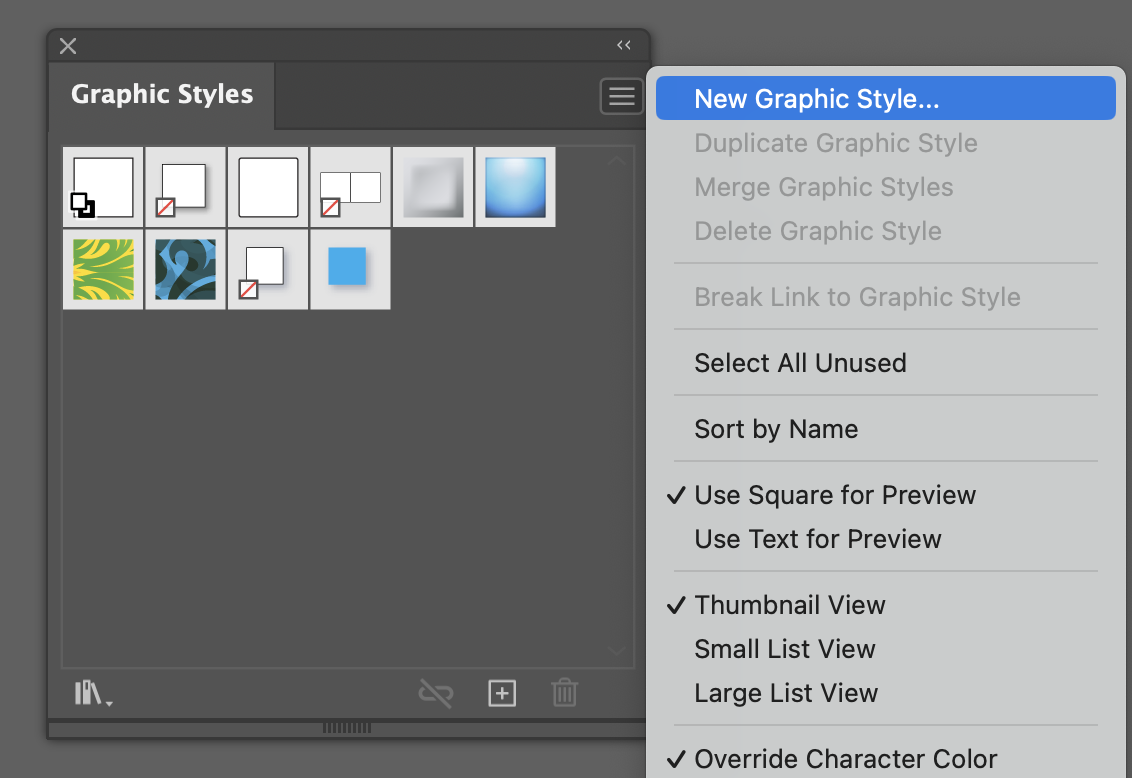This screenshot has width=1132, height=778.
Task: Click the Graphic Styles panel tab
Action: coord(161,95)
